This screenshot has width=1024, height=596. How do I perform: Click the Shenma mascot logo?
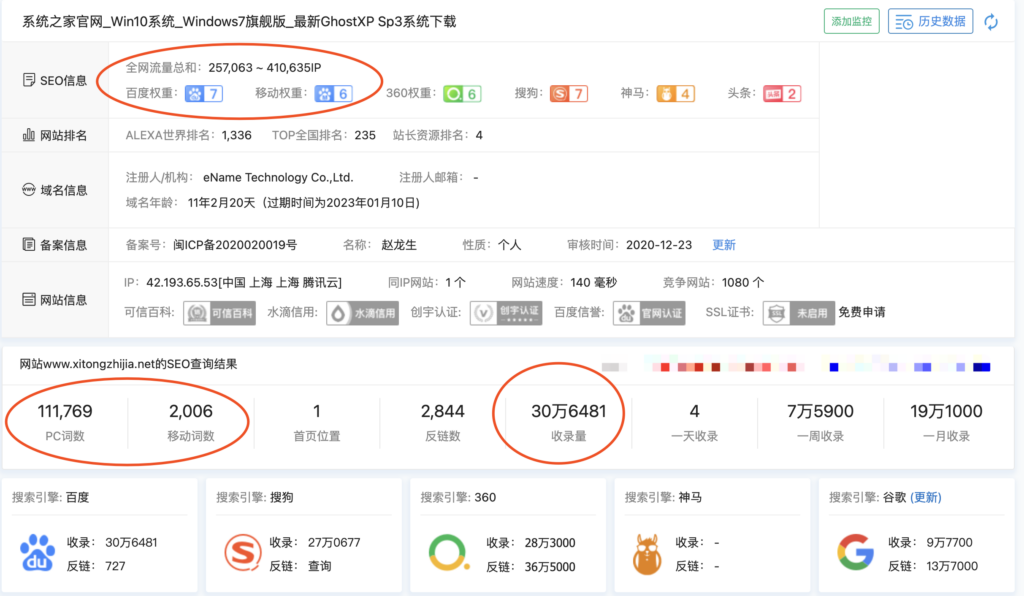pyautogui.click(x=647, y=554)
